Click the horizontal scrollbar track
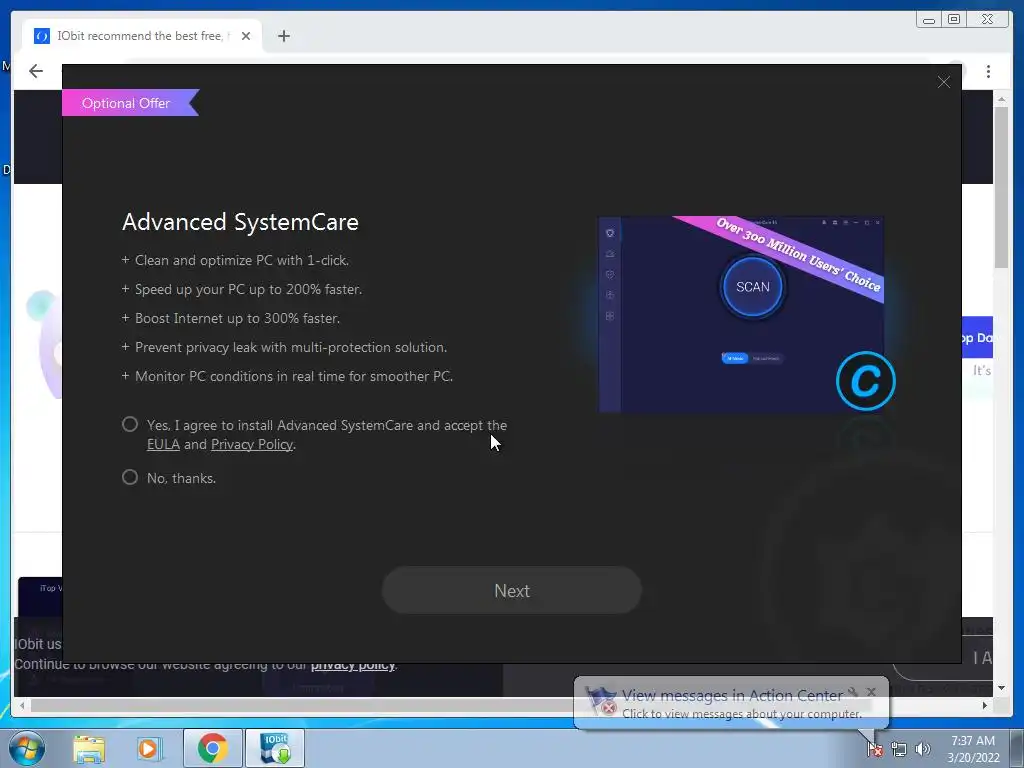This screenshot has width=1024, height=768. tap(503, 705)
